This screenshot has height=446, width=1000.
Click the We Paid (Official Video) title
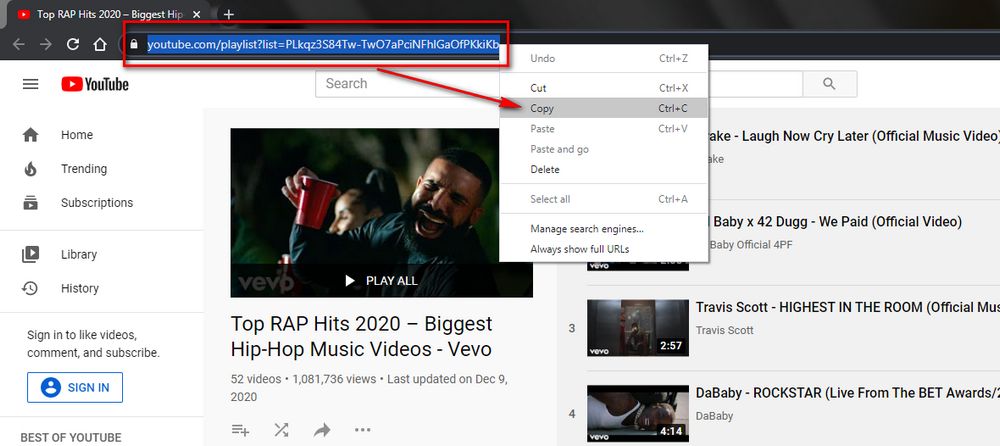pos(835,221)
